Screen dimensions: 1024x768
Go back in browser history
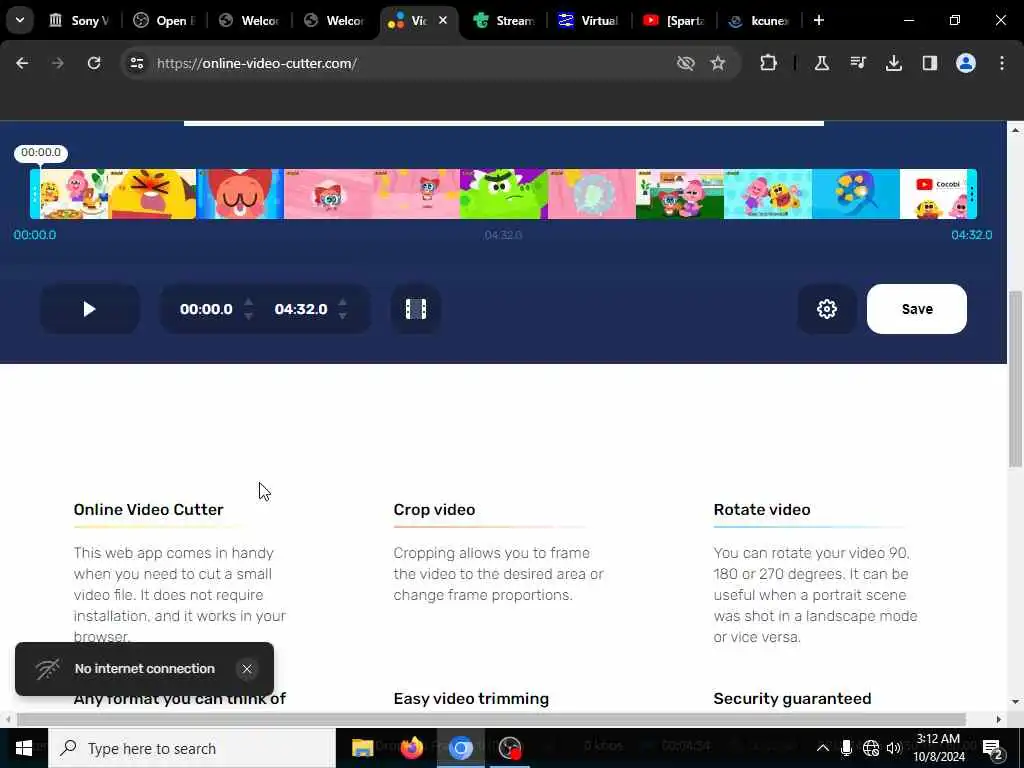[x=22, y=63]
